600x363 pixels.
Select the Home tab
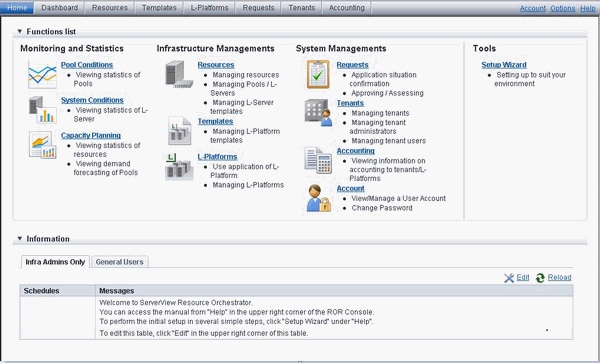tap(17, 8)
